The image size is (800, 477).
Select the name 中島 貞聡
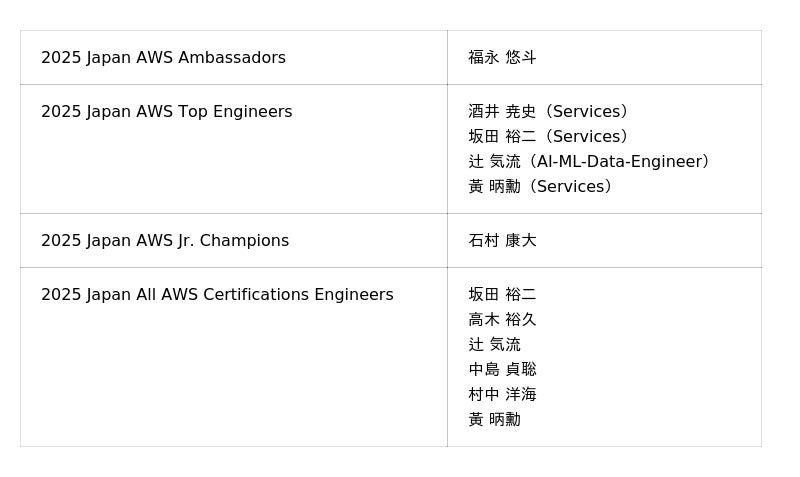(502, 370)
